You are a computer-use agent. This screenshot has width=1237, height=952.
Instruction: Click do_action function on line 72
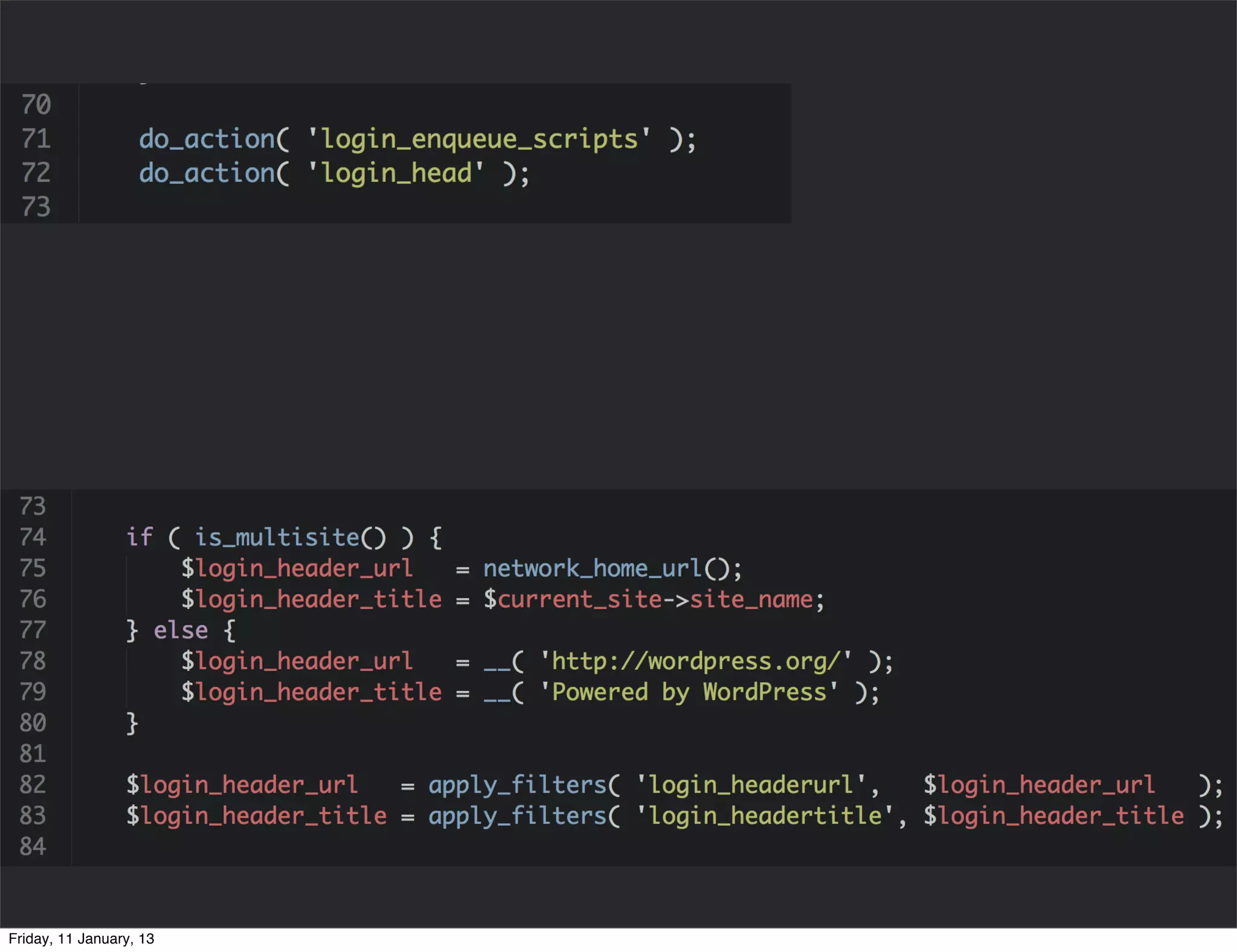click(x=208, y=173)
